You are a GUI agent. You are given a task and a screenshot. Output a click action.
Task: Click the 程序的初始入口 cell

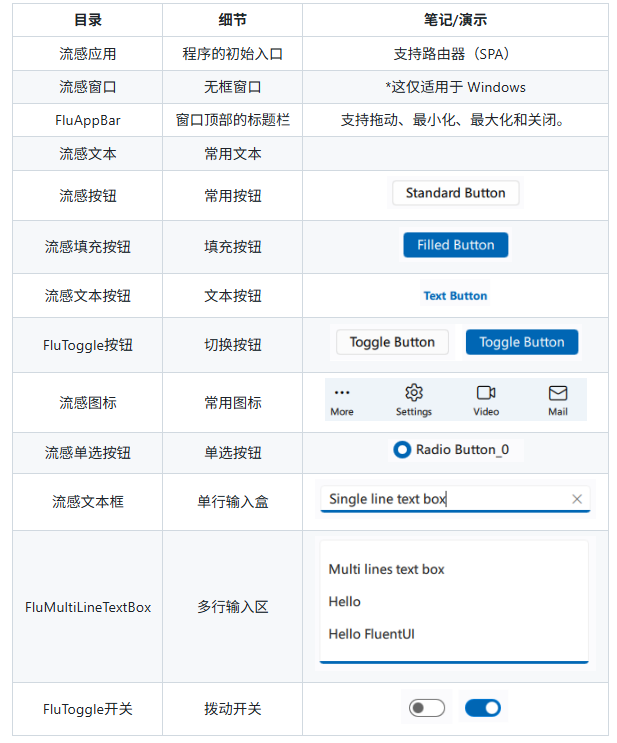(232, 54)
